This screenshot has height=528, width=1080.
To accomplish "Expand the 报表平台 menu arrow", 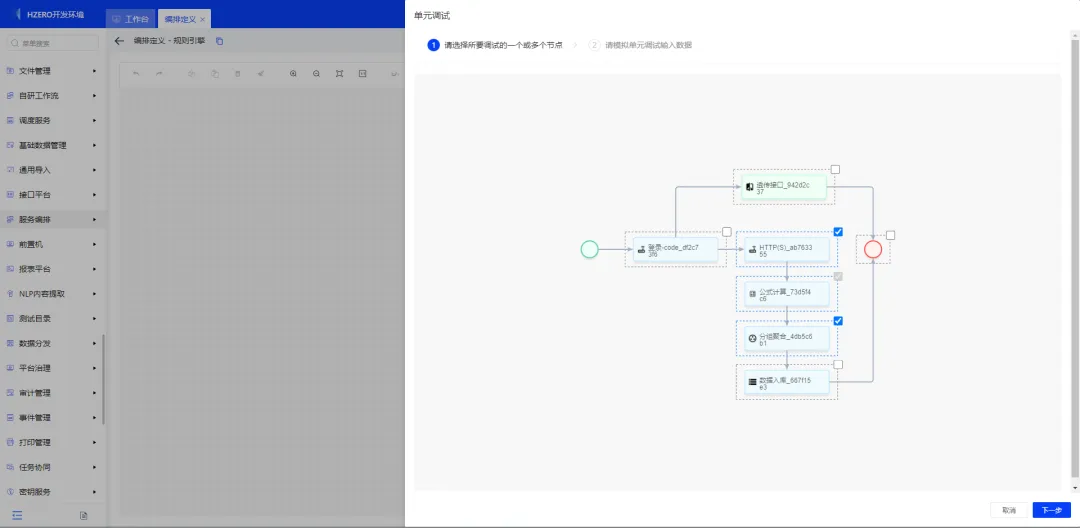I will pos(94,269).
